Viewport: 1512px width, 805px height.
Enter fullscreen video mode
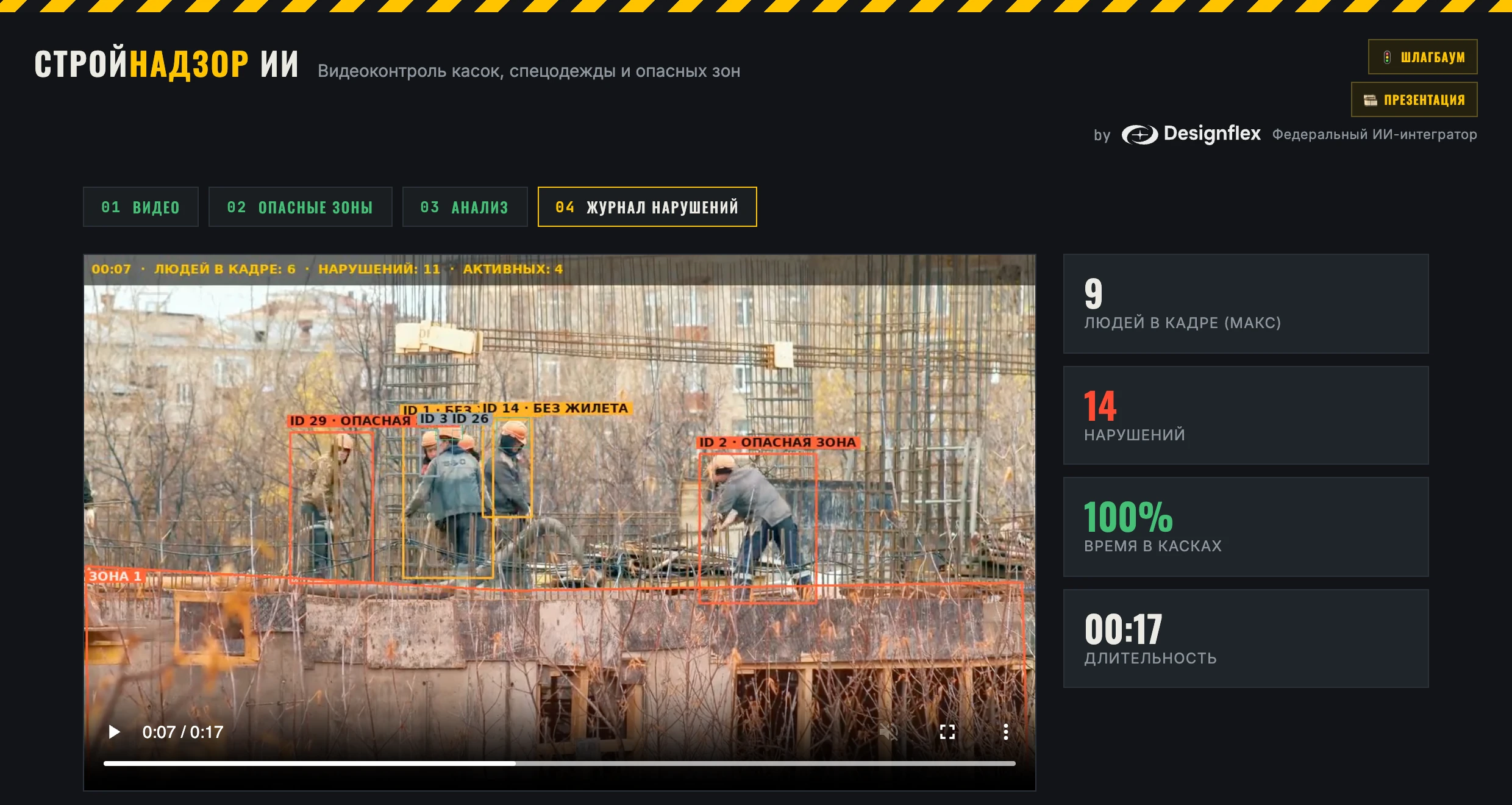point(947,732)
